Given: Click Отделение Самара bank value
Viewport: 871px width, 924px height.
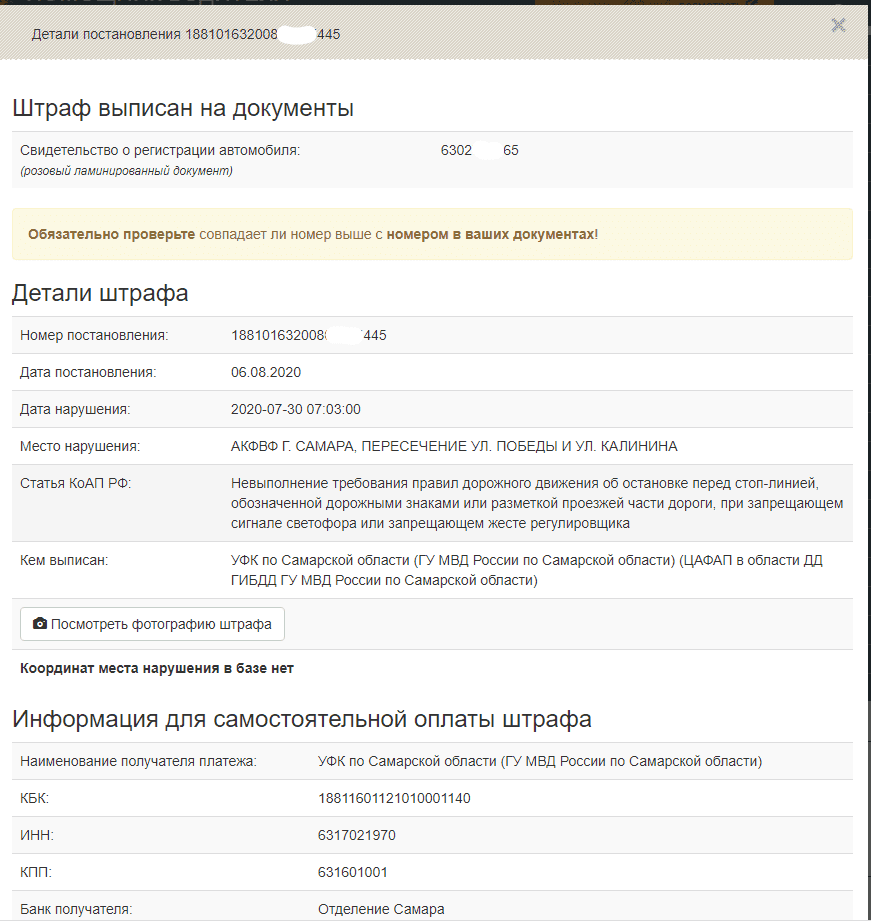Looking at the screenshot, I should [381, 909].
